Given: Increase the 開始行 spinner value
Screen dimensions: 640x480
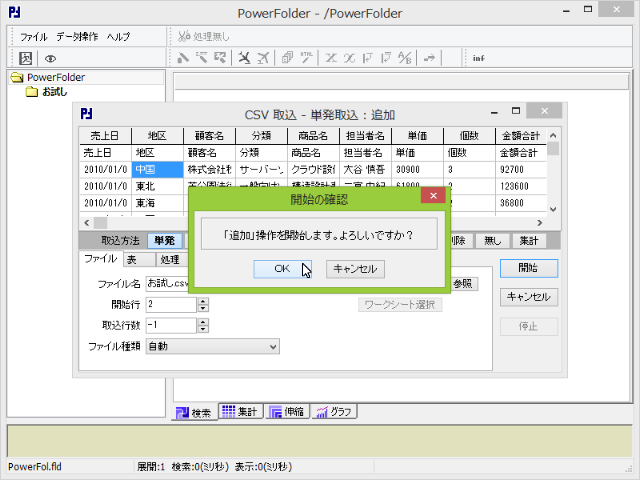Looking at the screenshot, I should click(203, 301).
